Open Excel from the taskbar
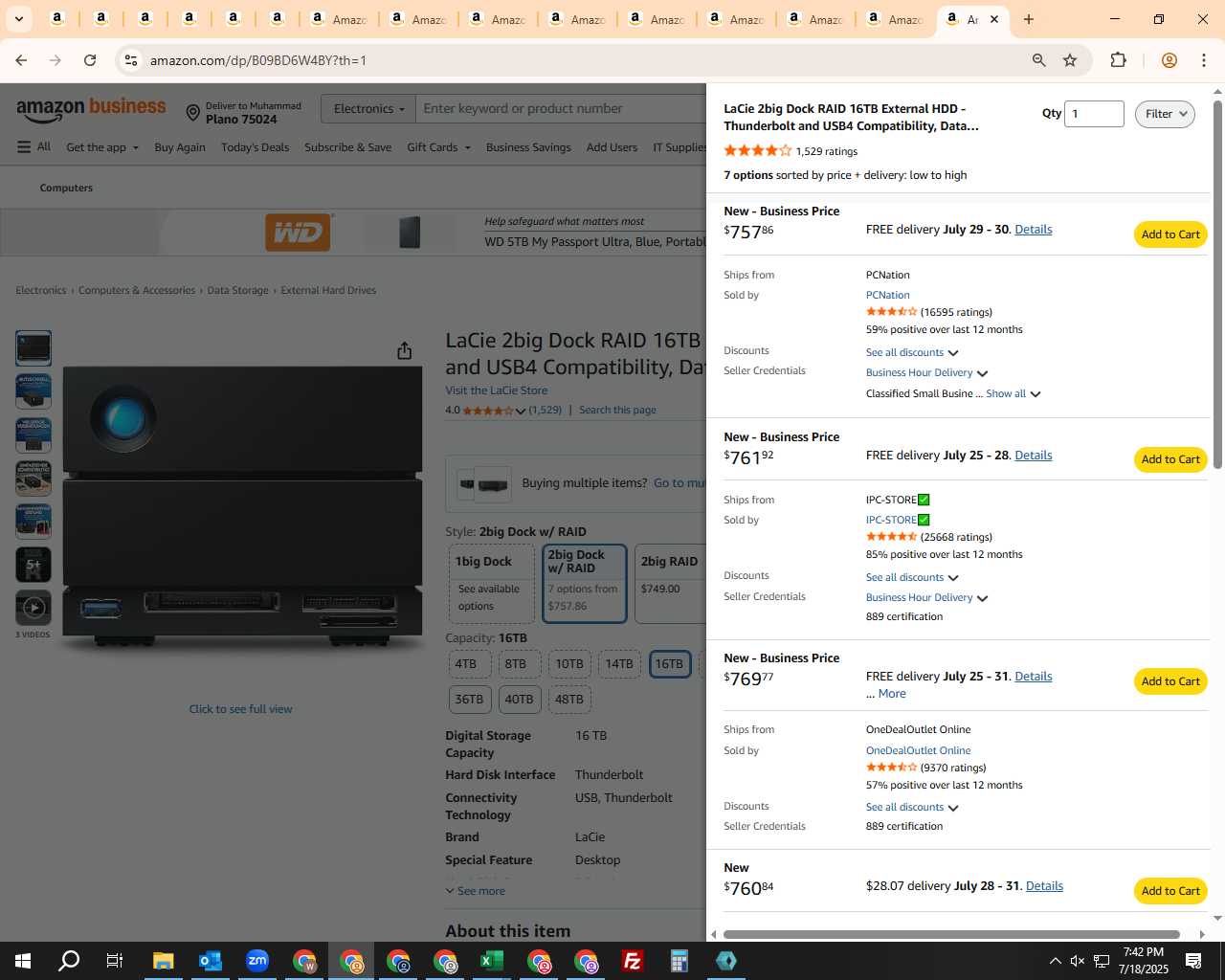The height and width of the screenshot is (980, 1225). [x=492, y=961]
